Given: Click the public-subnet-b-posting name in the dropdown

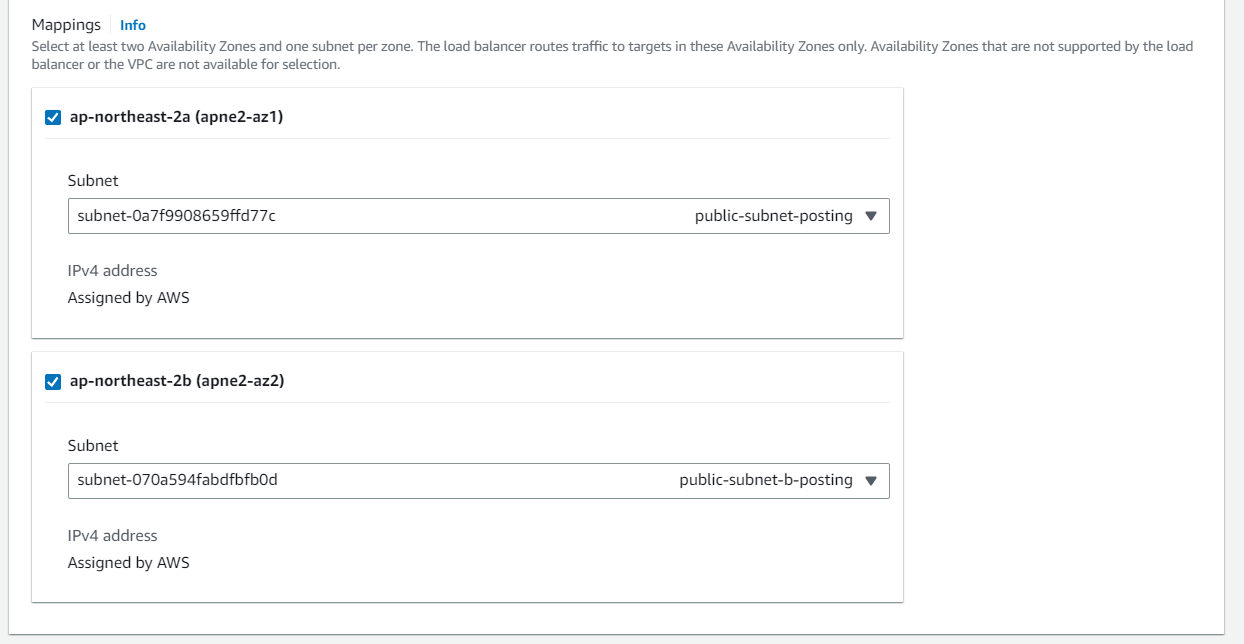Looking at the screenshot, I should click(765, 480).
